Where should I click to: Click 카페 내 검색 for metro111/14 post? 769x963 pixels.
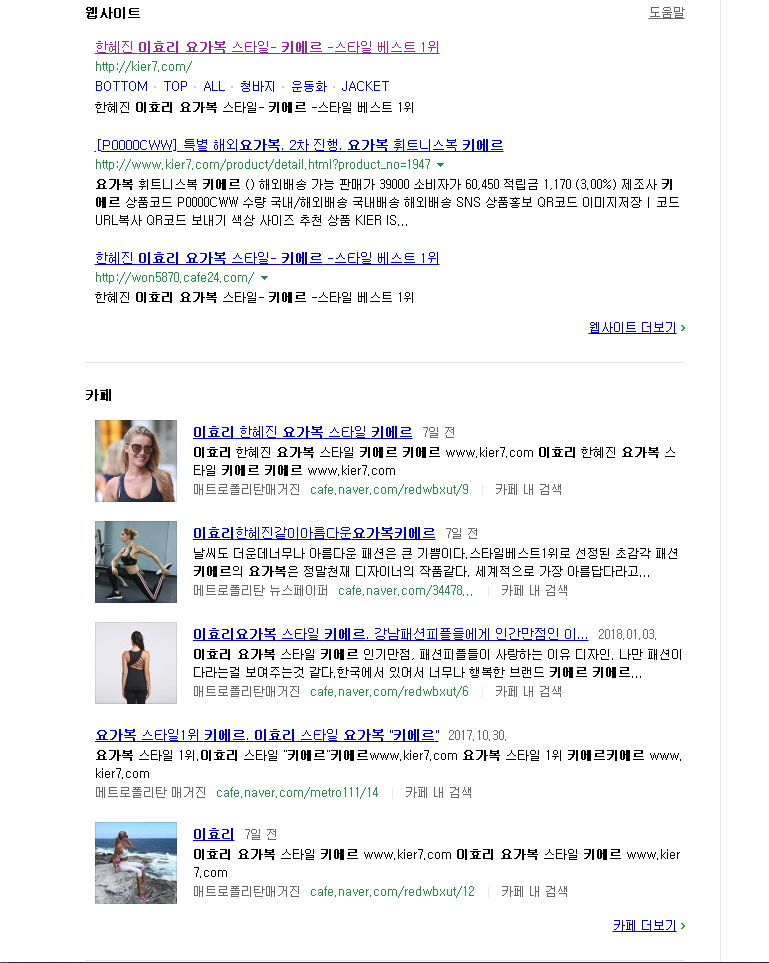click(439, 792)
